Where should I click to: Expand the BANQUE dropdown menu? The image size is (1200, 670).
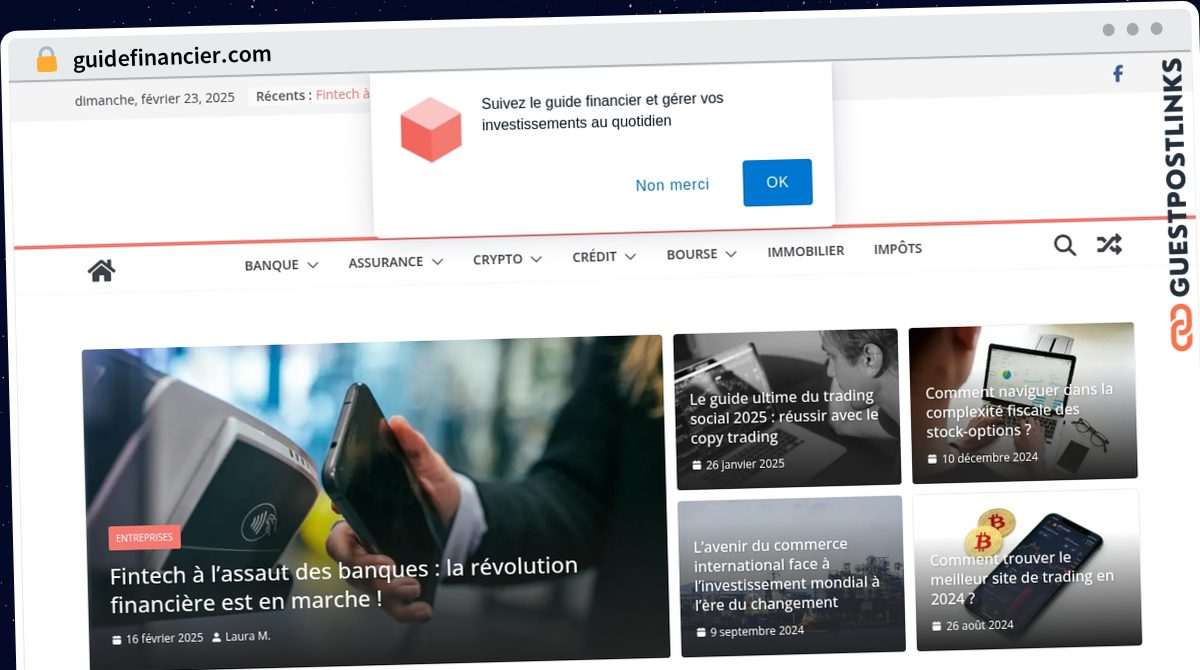pyautogui.click(x=281, y=265)
